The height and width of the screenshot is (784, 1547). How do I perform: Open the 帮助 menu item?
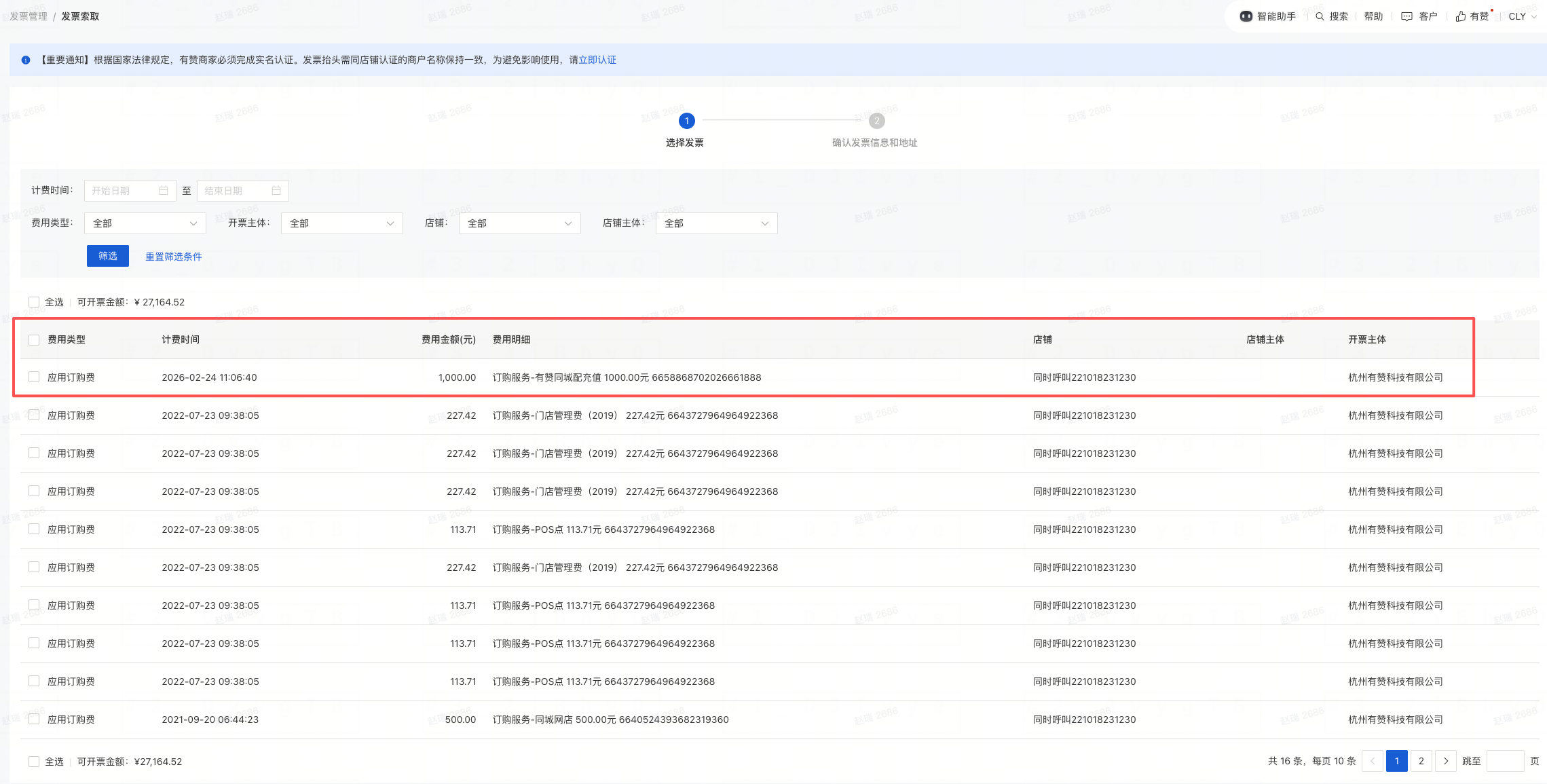(x=1373, y=16)
